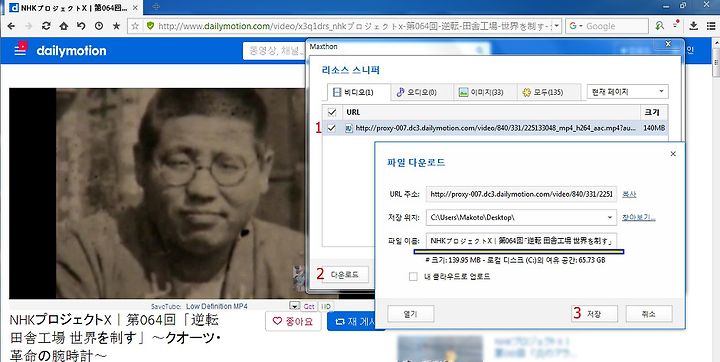Select the NHK プロジェクトX browser tab
This screenshot has height=362, width=720.
coord(74,7)
